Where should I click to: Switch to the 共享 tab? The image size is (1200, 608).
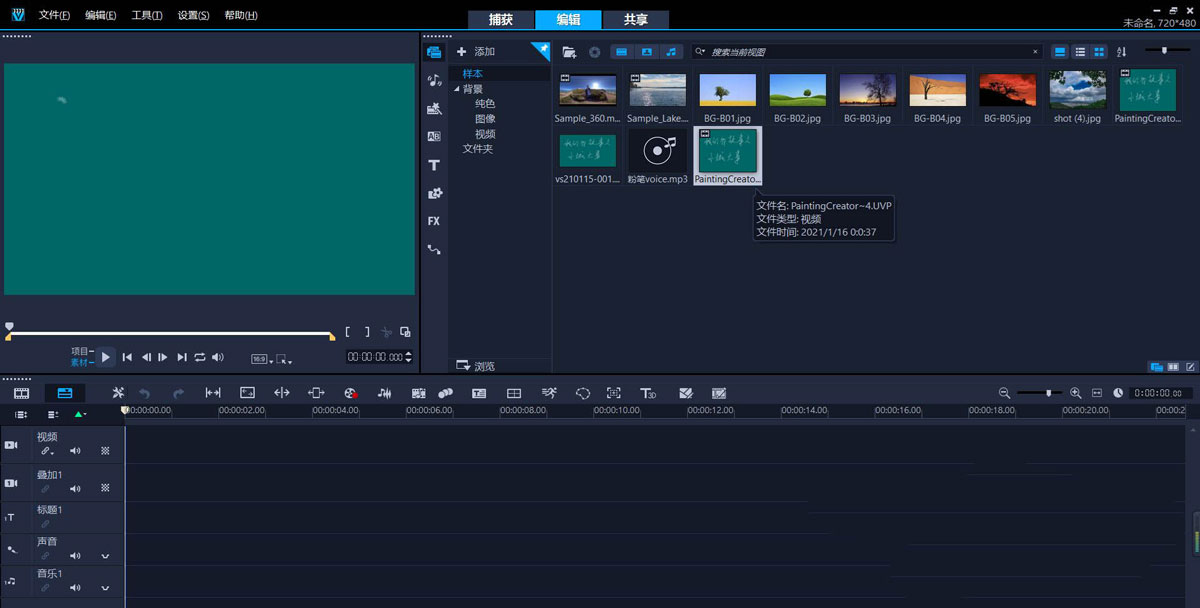coord(635,19)
